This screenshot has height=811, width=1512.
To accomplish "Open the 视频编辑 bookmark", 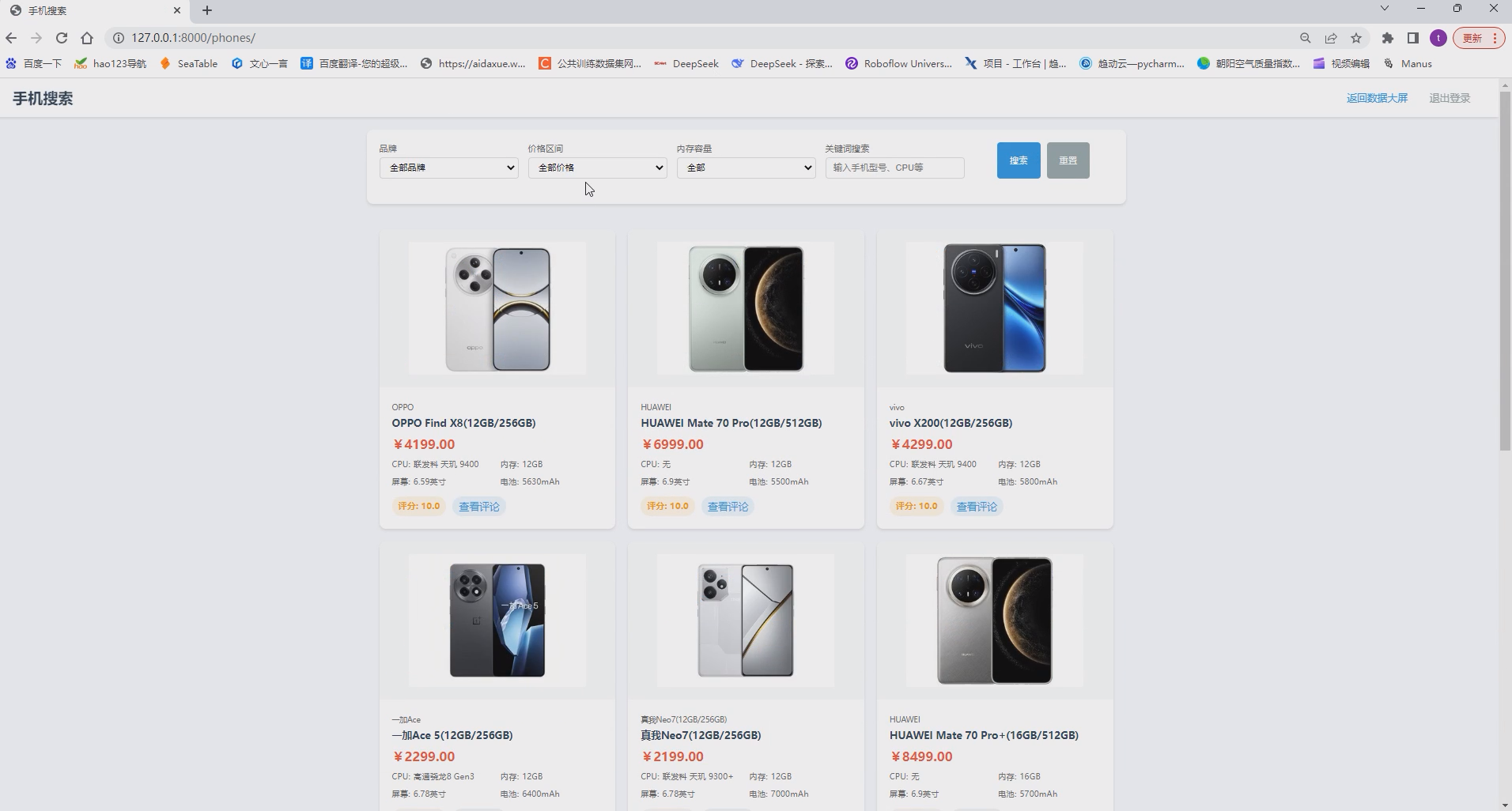I will coord(1341,63).
